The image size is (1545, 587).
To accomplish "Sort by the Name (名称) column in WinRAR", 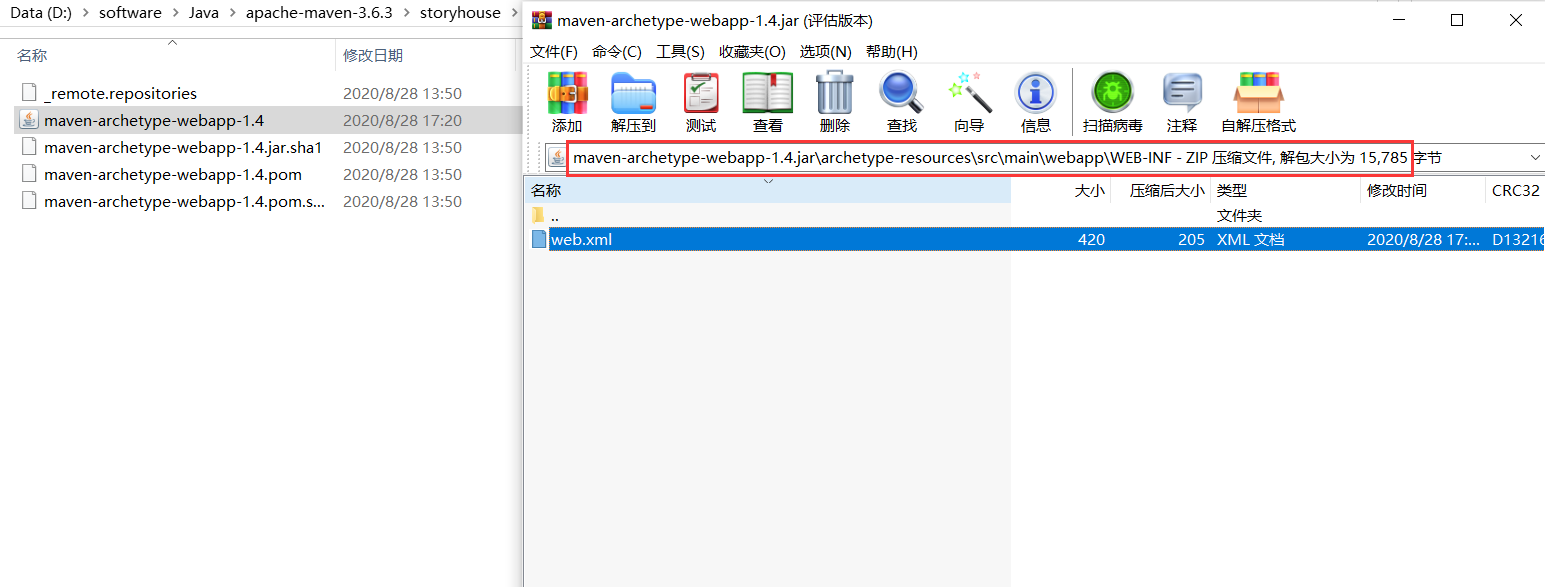I will click(x=767, y=190).
